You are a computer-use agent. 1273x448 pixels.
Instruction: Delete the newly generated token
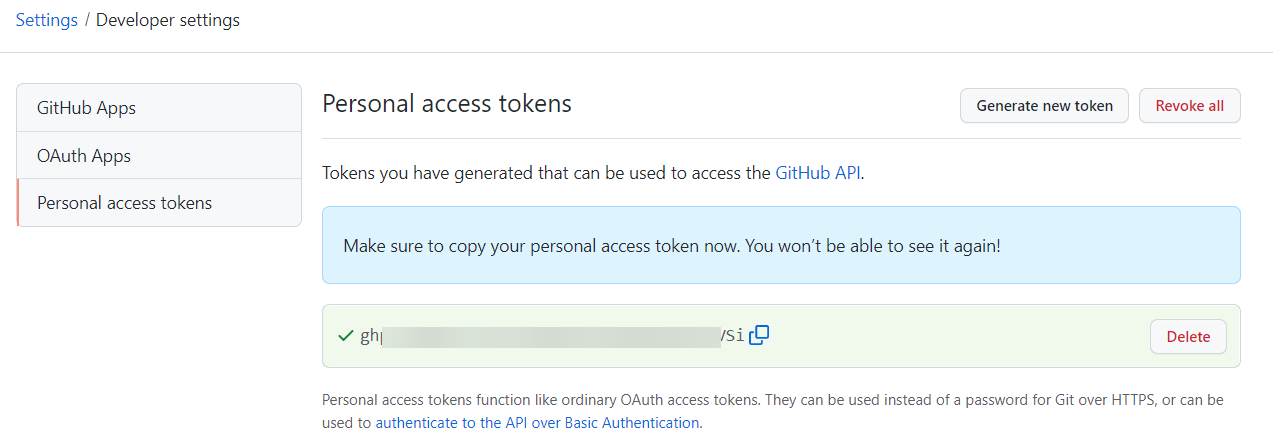(1188, 337)
